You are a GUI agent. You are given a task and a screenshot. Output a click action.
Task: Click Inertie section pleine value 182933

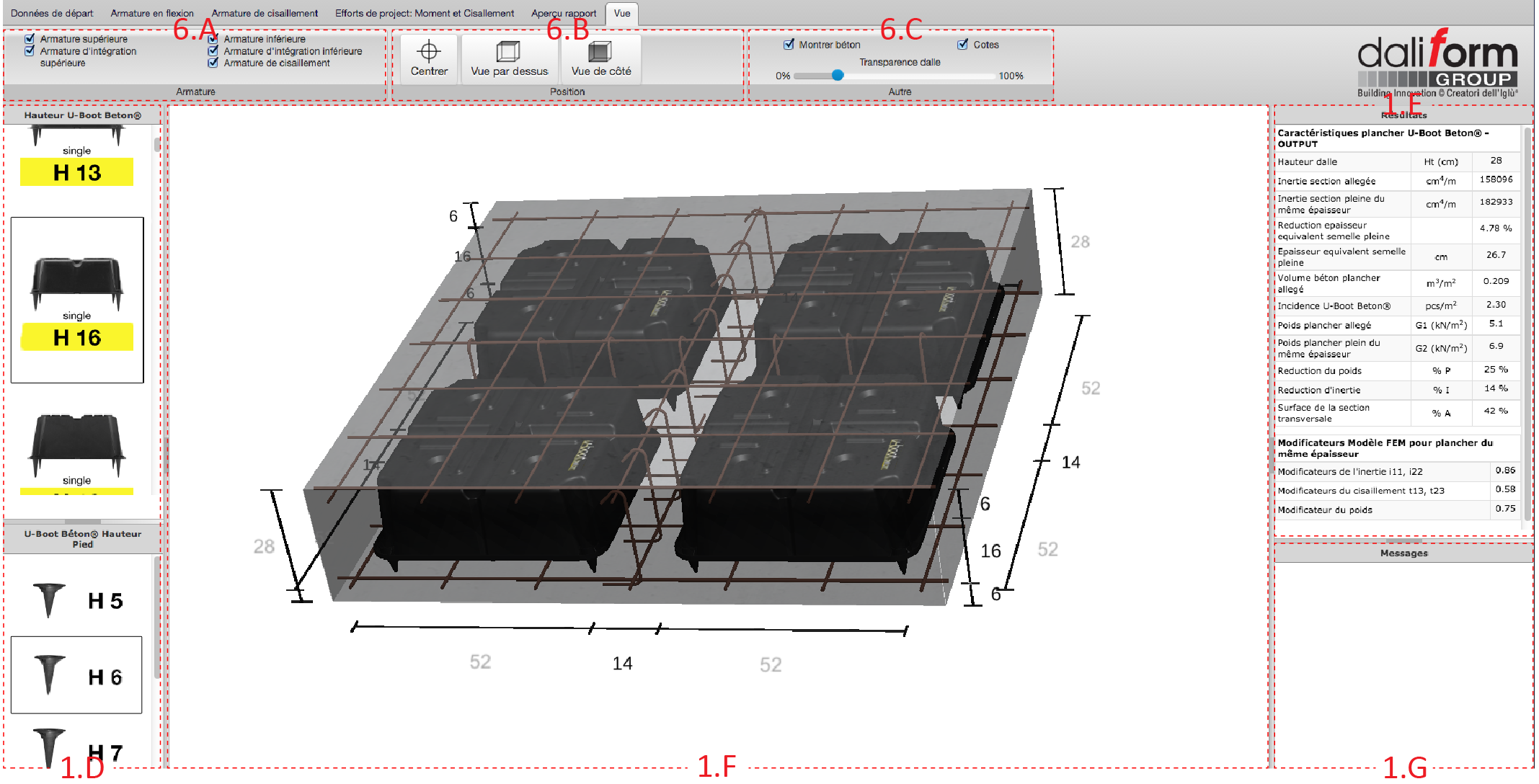tap(1496, 202)
